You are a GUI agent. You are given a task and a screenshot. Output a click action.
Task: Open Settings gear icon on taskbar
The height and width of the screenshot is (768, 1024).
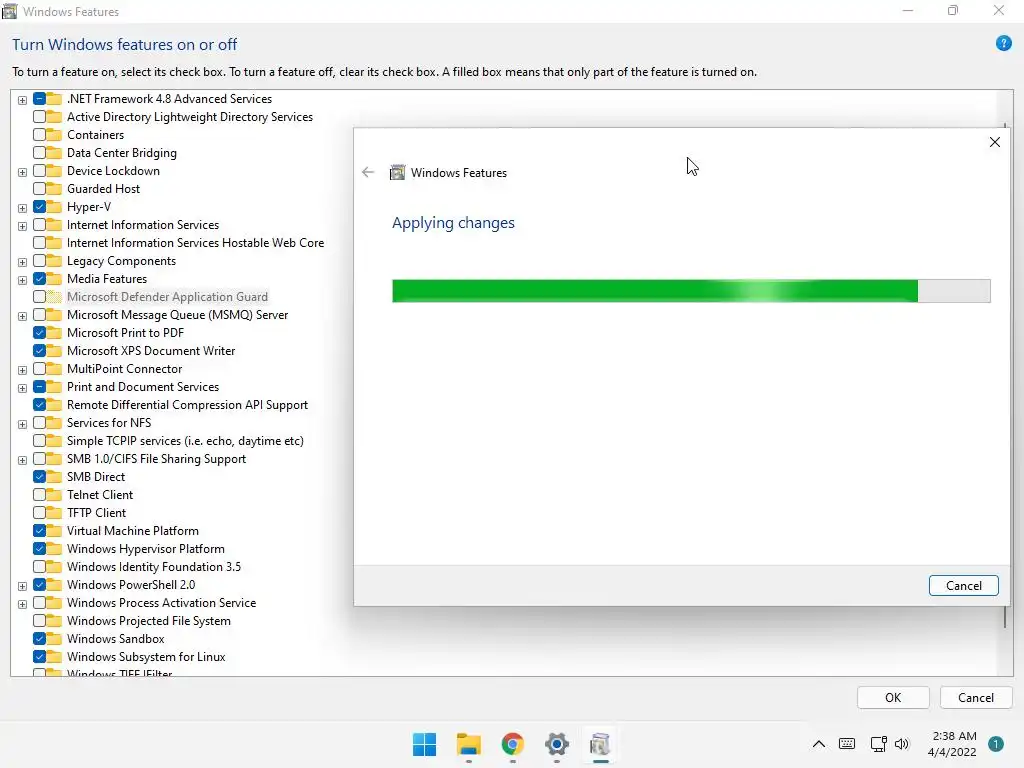click(556, 744)
